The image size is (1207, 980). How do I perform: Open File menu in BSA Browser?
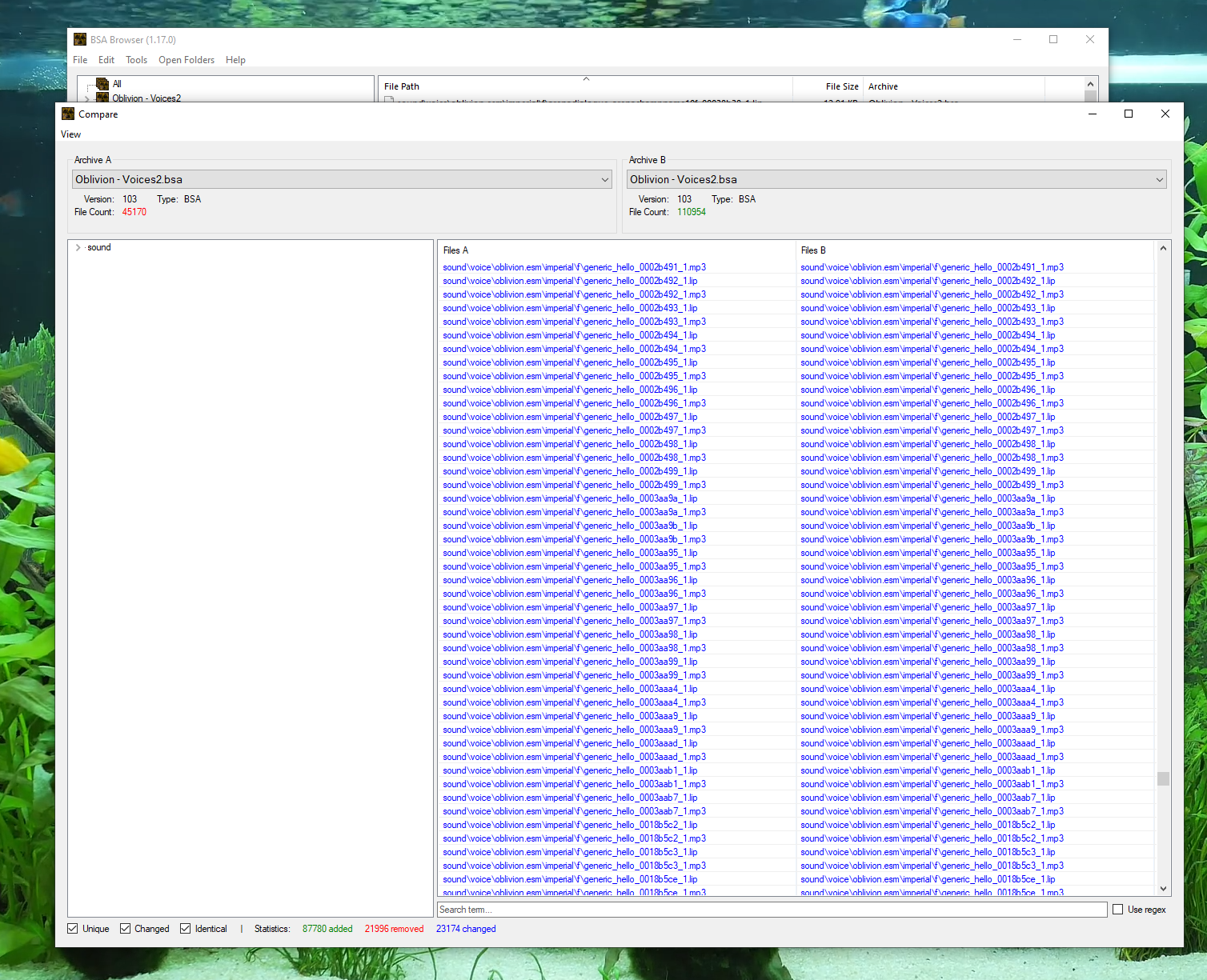[x=80, y=60]
